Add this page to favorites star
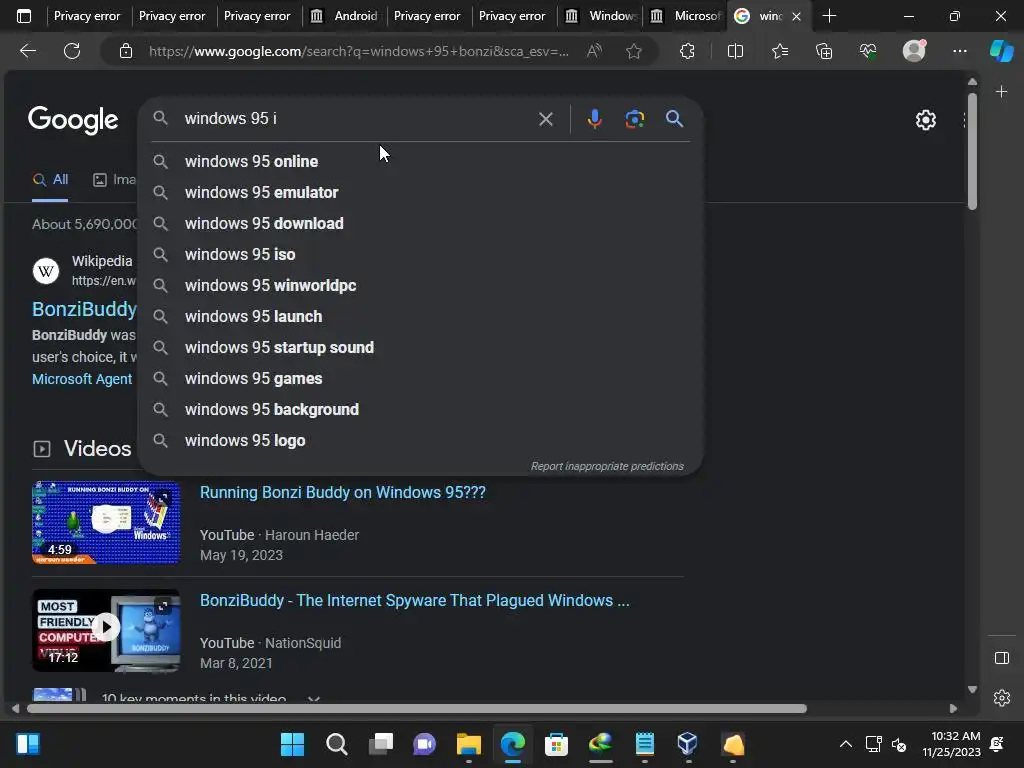 (x=633, y=51)
